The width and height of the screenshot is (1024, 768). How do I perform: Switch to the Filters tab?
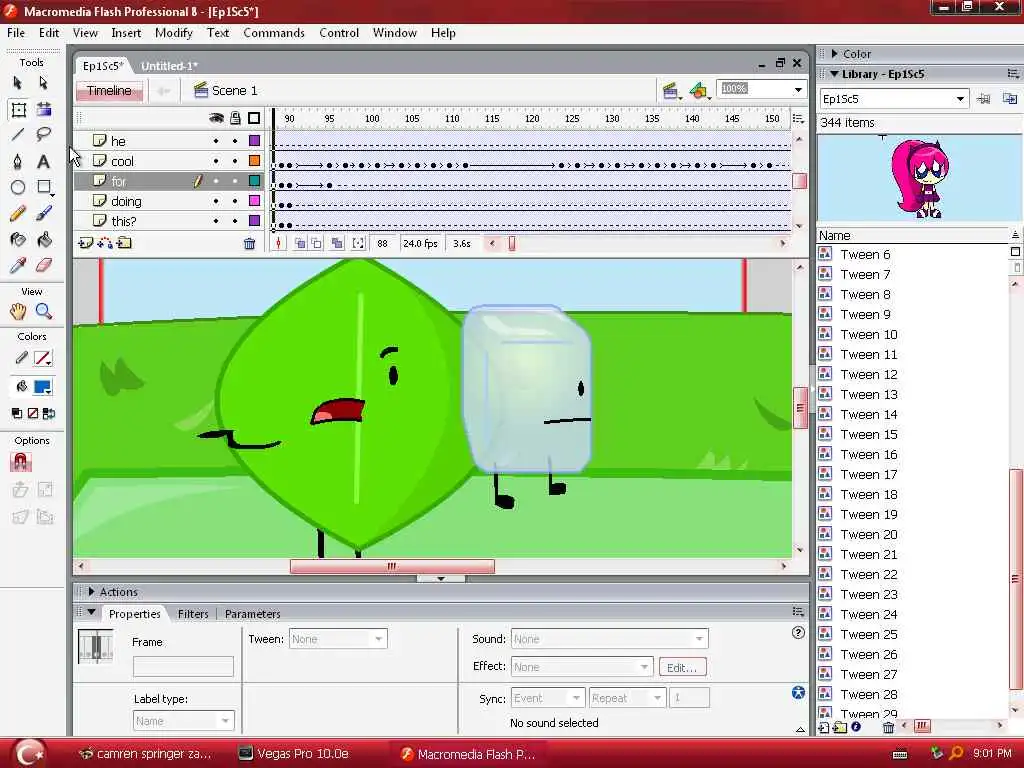tap(193, 614)
